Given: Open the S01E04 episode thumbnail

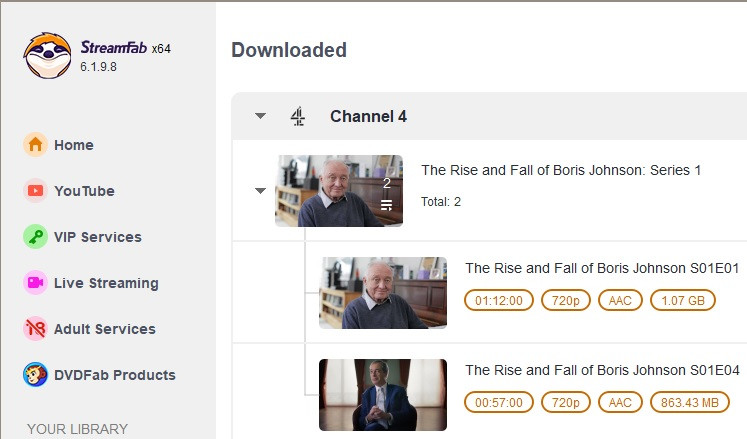Looking at the screenshot, I should tap(383, 395).
